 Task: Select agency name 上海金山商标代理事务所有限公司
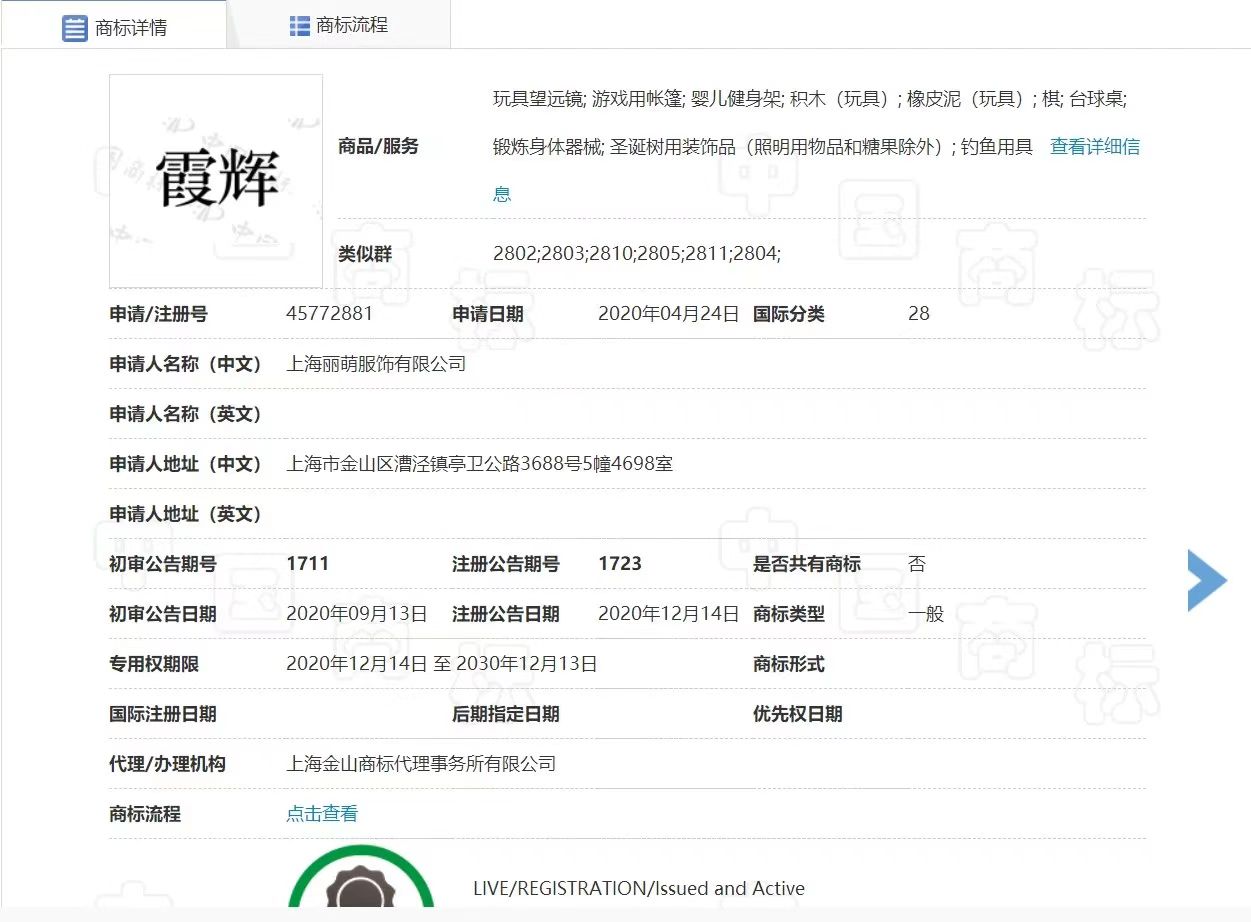[x=421, y=764]
